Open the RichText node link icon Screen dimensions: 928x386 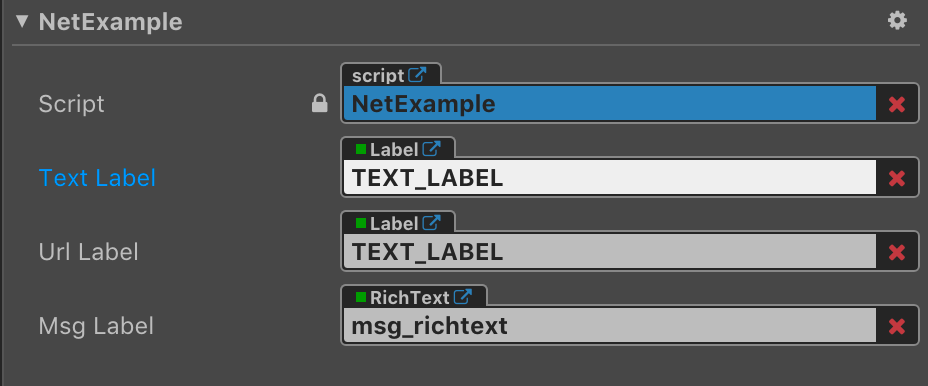tap(463, 297)
